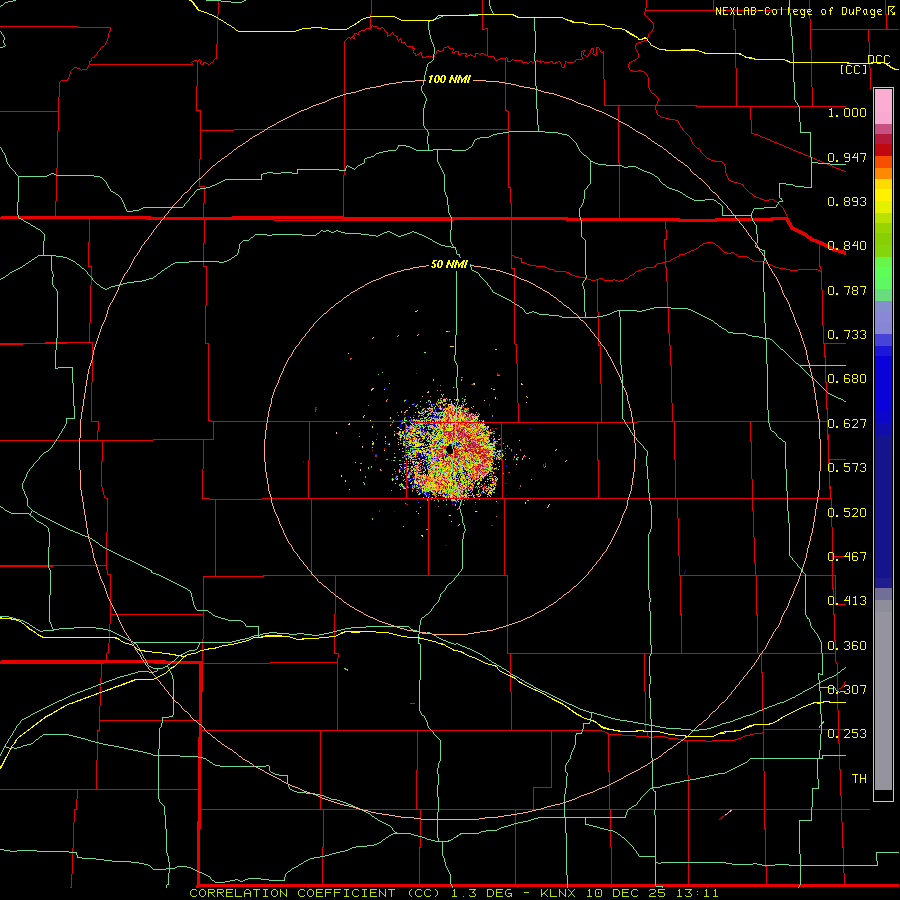Click the 0.307 scale value
Screen dimensions: 900x900
coord(847,690)
